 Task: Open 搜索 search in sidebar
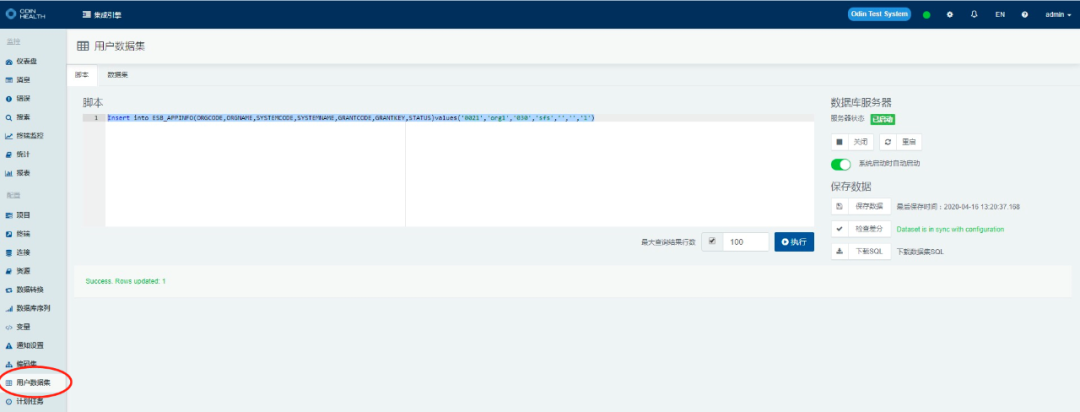(x=22, y=117)
